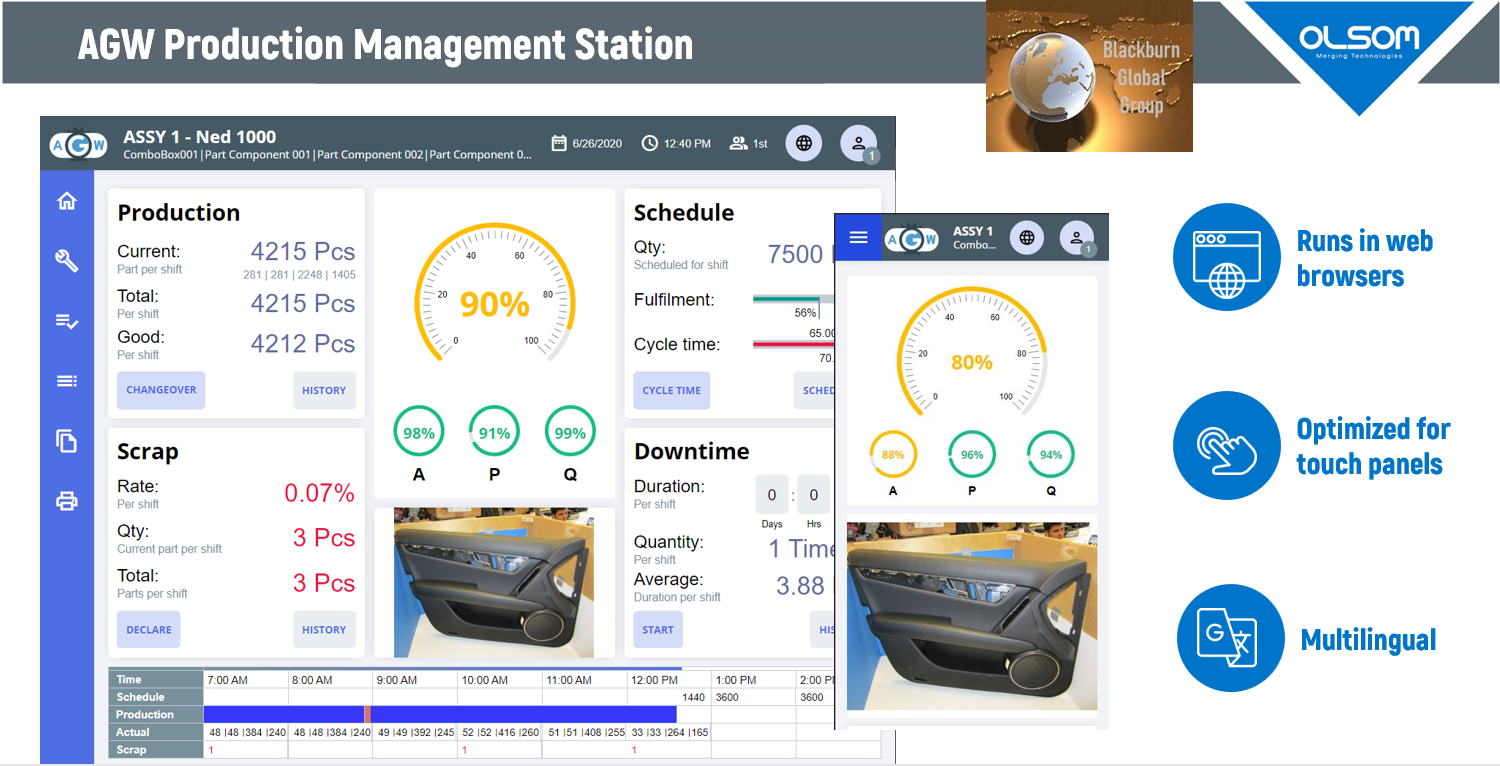Click the AGW logo in mobile view
This screenshot has width=1500, height=766.
[x=911, y=239]
